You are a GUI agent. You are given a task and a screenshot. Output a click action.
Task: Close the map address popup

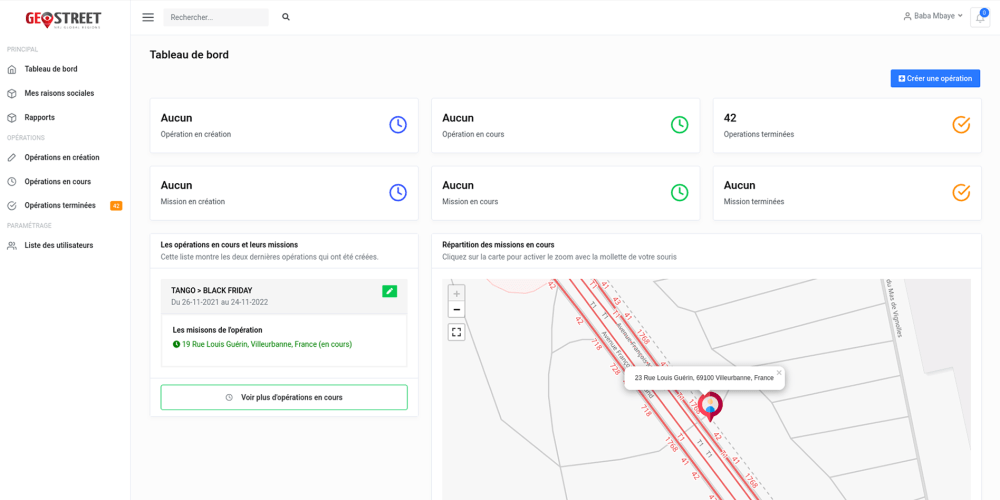coord(779,373)
